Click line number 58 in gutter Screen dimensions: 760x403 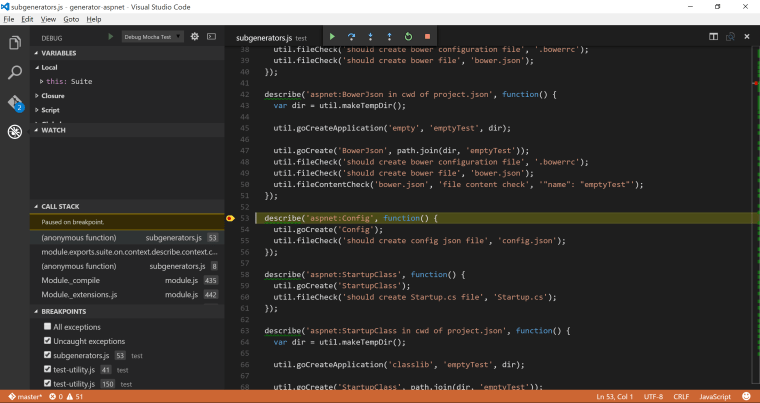(245, 274)
